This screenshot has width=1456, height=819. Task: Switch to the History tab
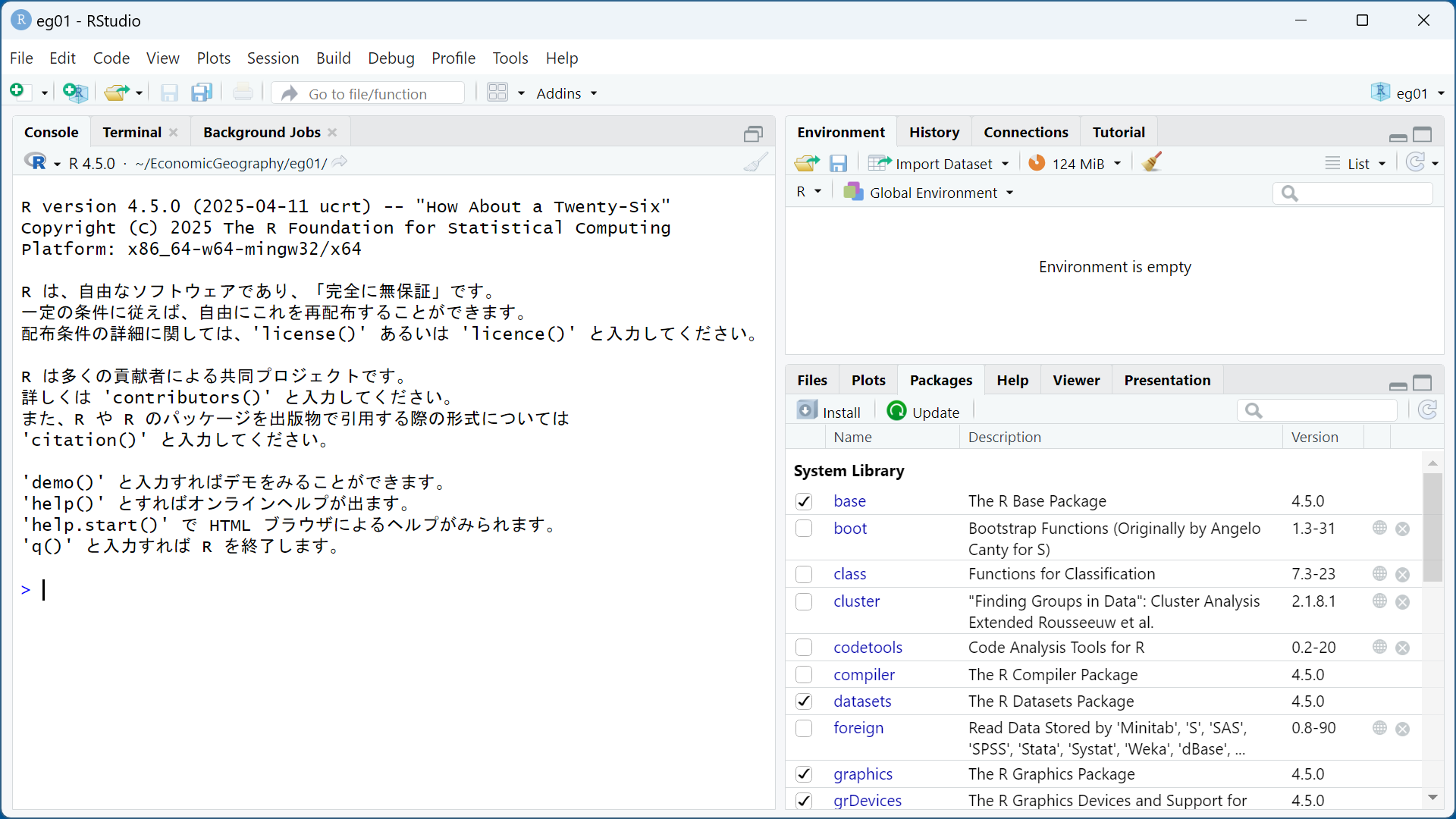[934, 132]
